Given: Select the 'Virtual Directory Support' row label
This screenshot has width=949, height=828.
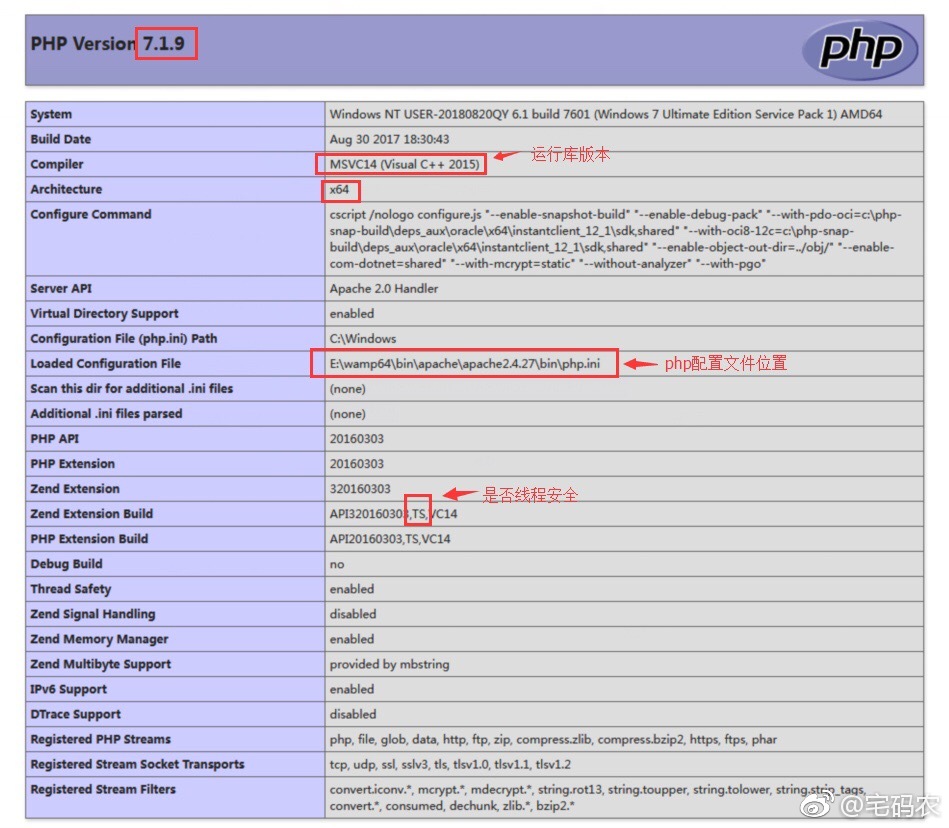Looking at the screenshot, I should 104,314.
